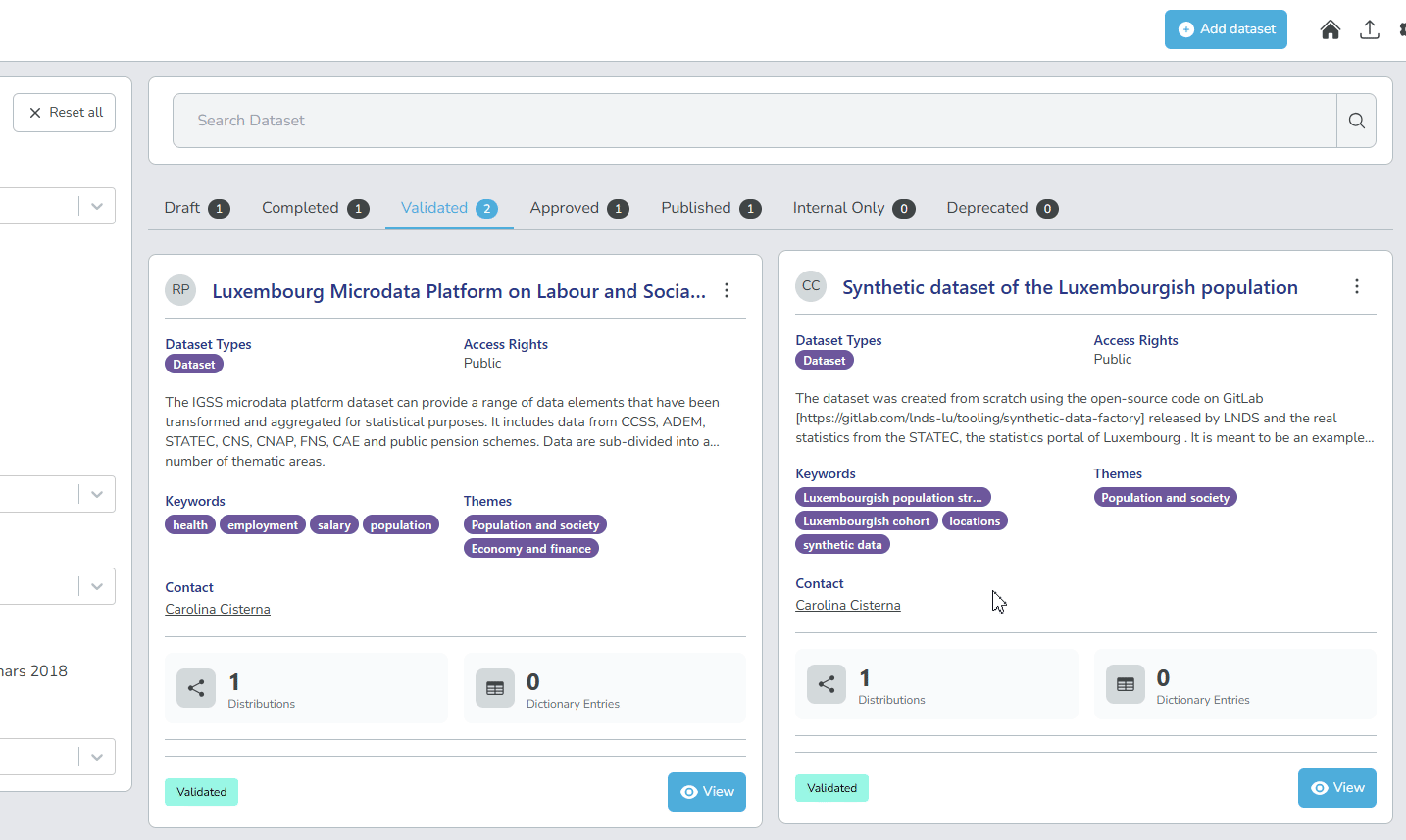This screenshot has width=1406, height=840.
Task: Select the Deprecated tab
Action: pyautogui.click(x=1001, y=208)
